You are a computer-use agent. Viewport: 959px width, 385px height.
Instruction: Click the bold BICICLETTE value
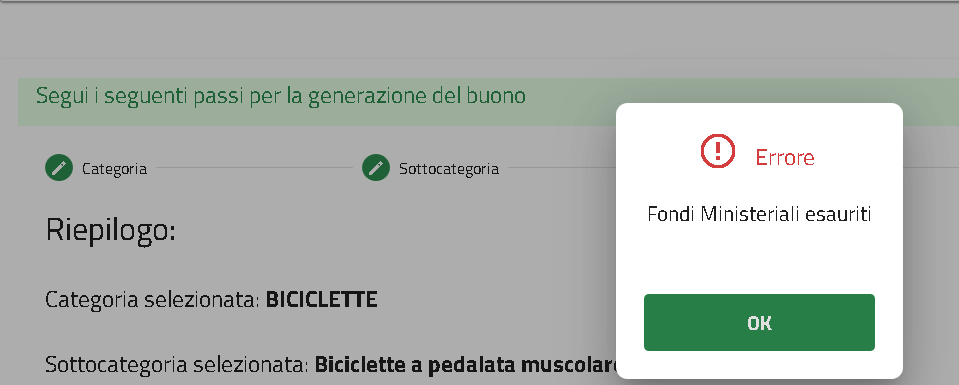(321, 300)
